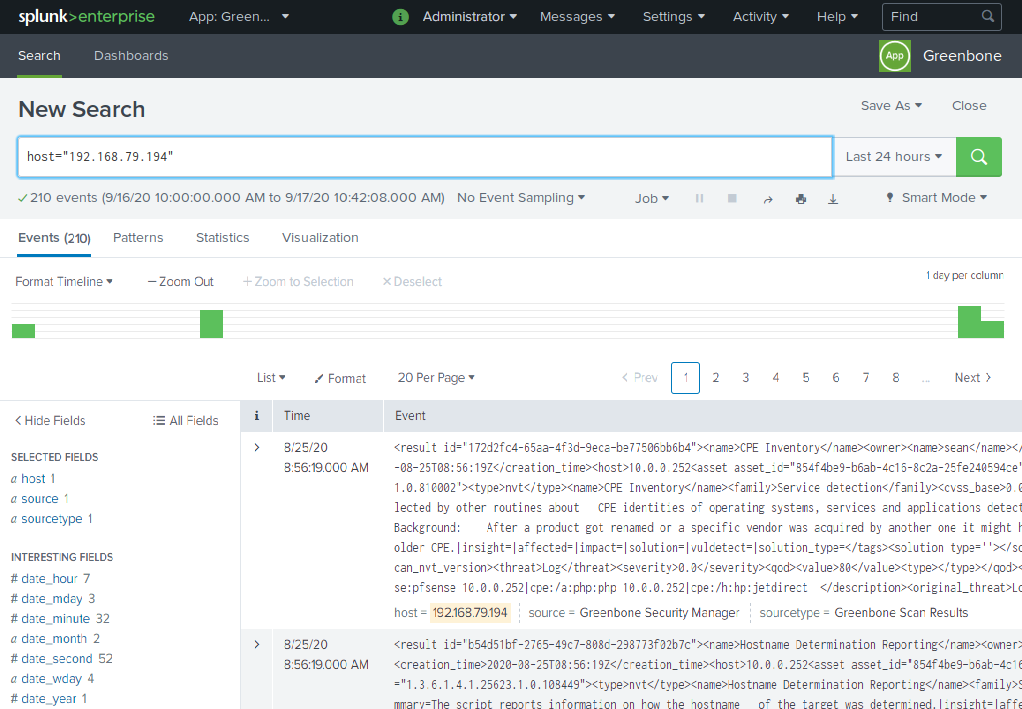The height and width of the screenshot is (709, 1022).
Task: Click the export download icon
Action: click(833, 199)
